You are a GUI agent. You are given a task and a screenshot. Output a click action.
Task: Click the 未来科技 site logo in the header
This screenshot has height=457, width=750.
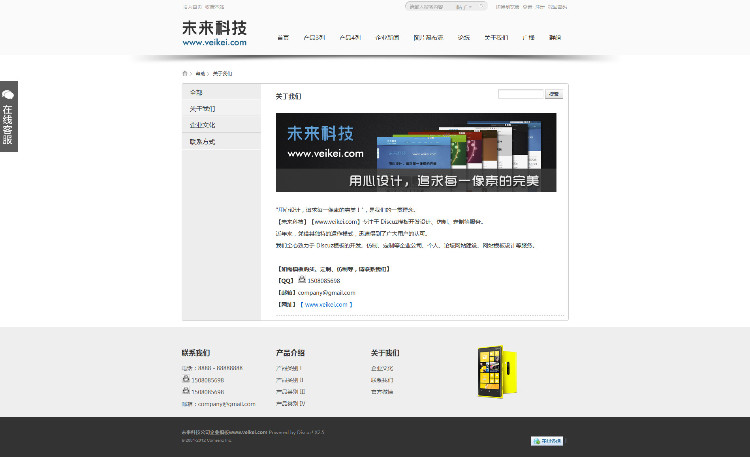[214, 33]
